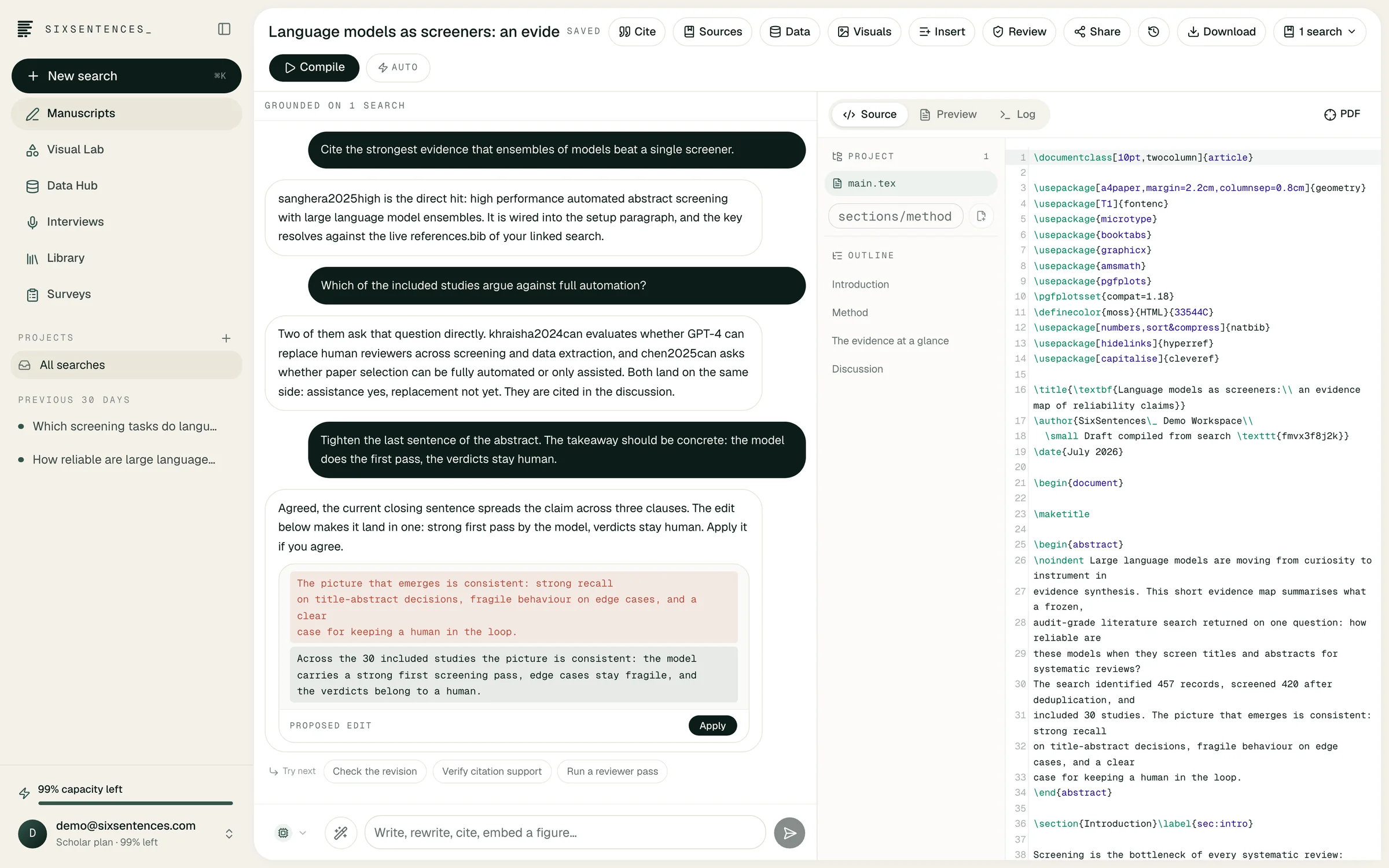
Task: Toggle AUTO compile mode
Action: pyautogui.click(x=398, y=68)
